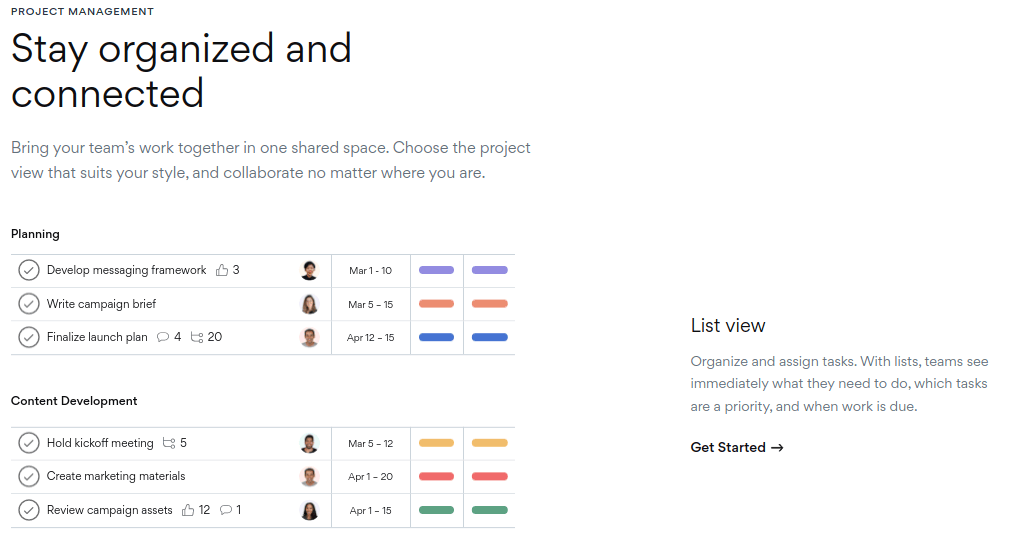This screenshot has width=1024, height=548.
Task: Select first orange tag in Write campaign brief row
Action: pyautogui.click(x=436, y=304)
